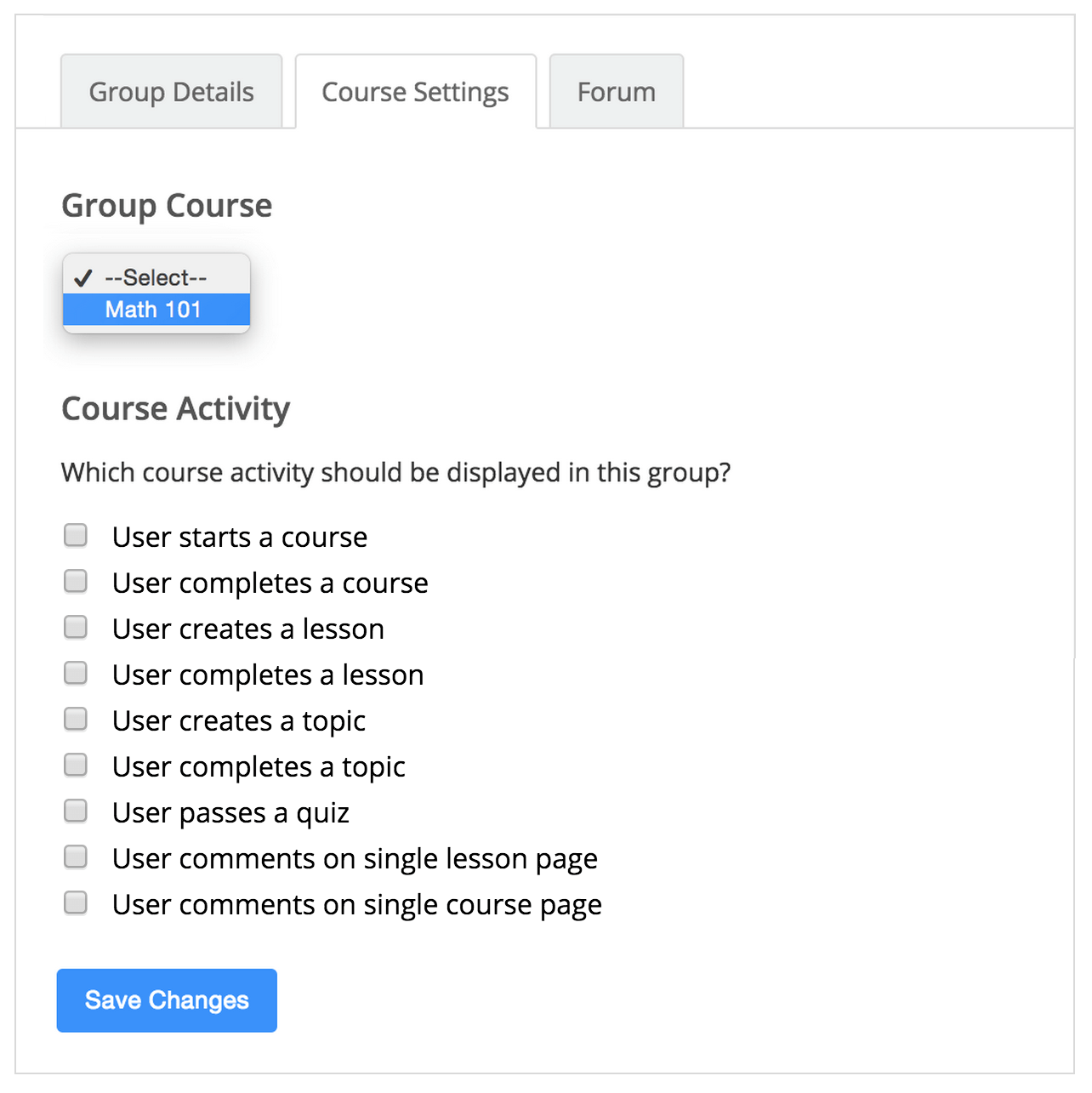Check the User creates a lesson box

(x=76, y=627)
